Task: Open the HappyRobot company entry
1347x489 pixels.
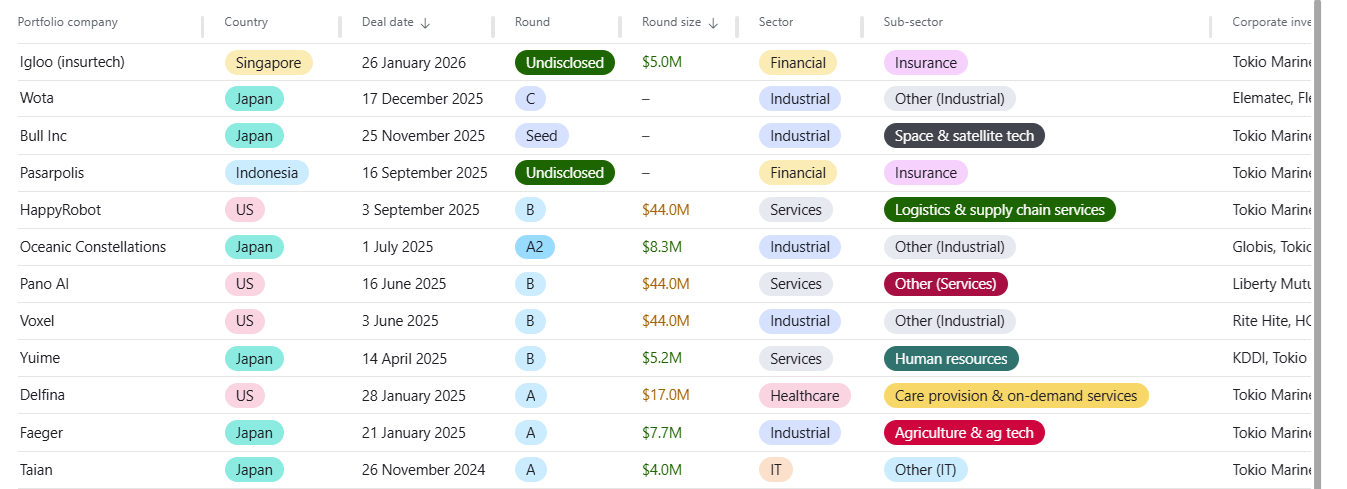Action: coord(60,210)
